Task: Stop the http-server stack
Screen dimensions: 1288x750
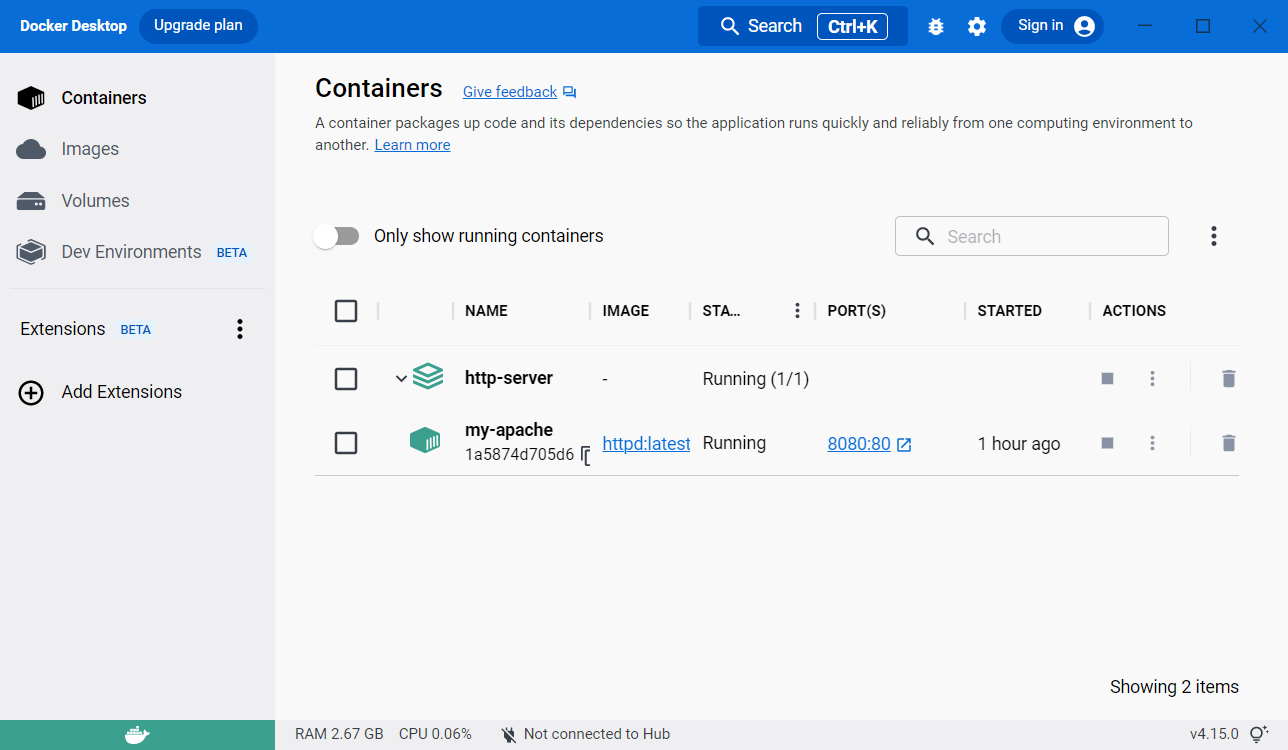Action: coord(1107,379)
